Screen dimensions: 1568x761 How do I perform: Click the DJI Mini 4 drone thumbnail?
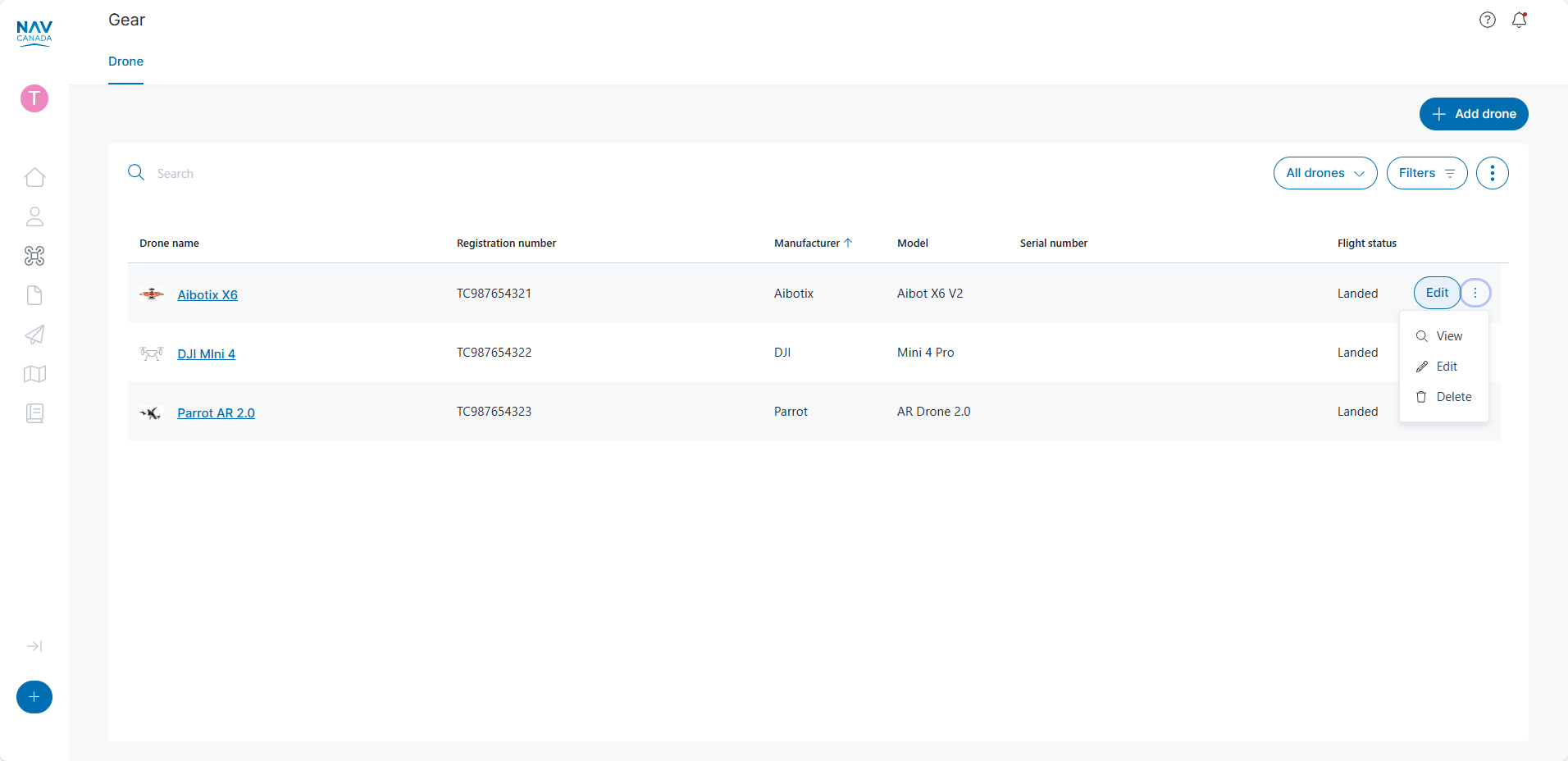(152, 353)
